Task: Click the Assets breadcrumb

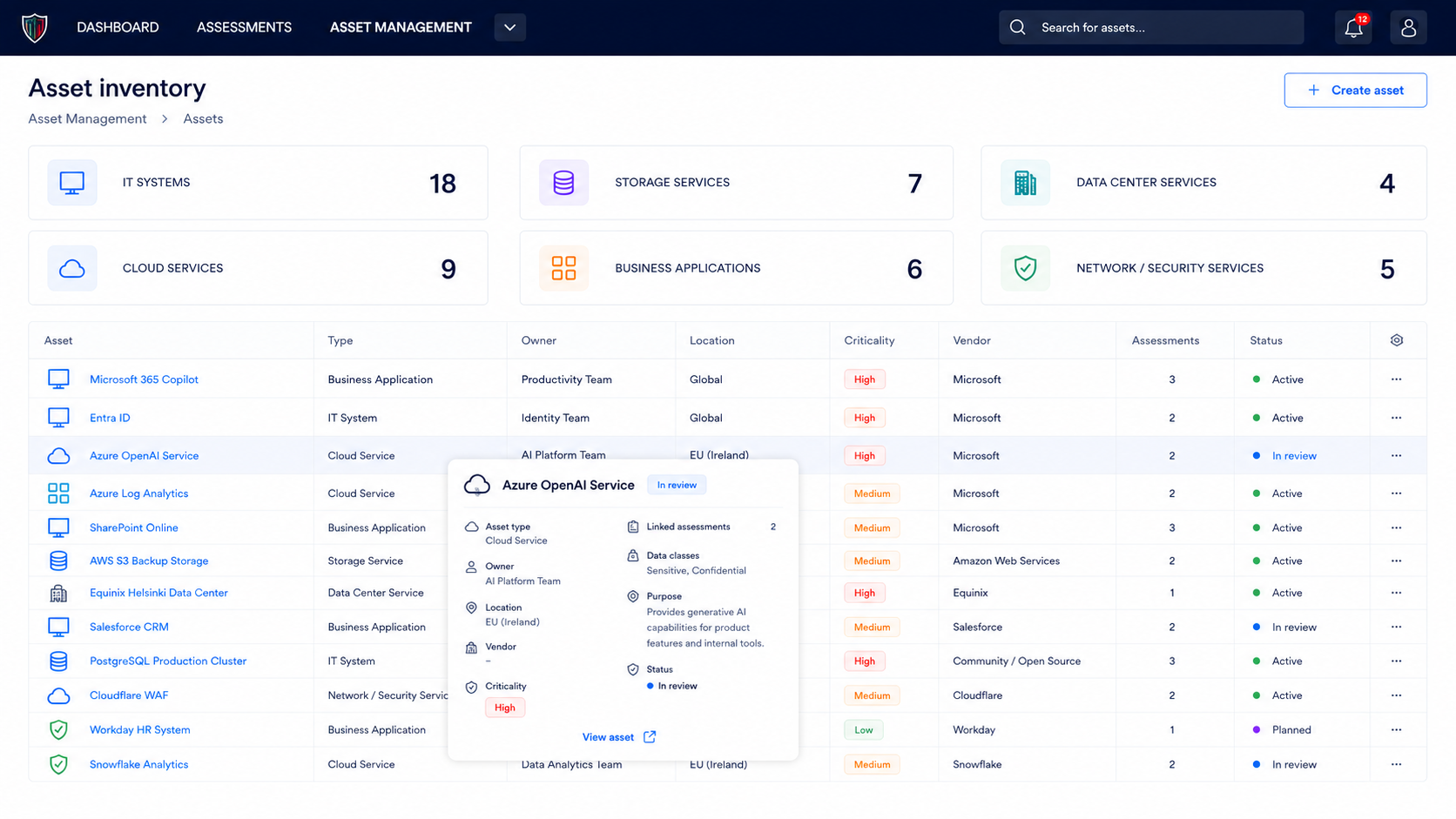Action: pos(203,118)
